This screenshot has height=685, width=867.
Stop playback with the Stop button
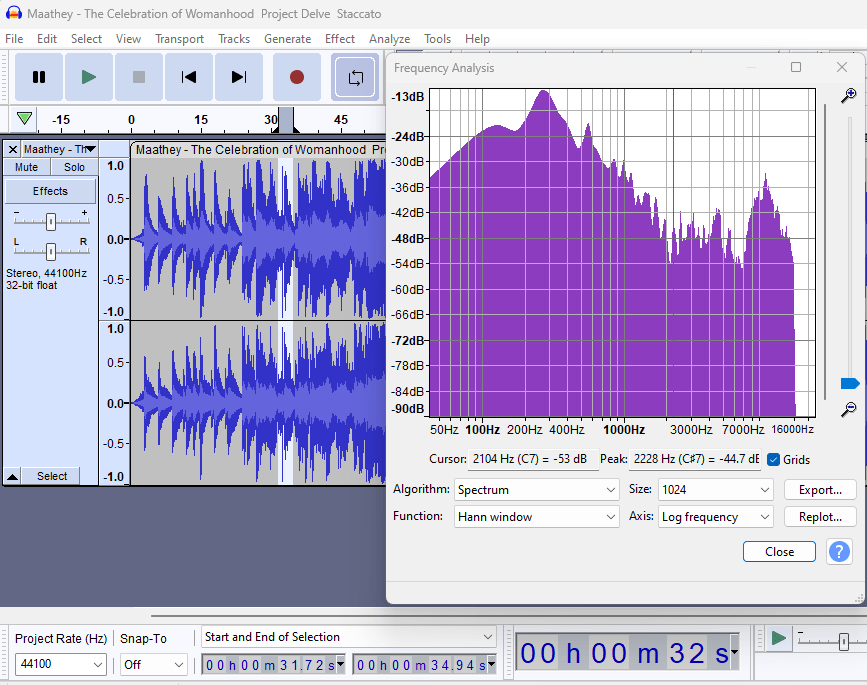139,77
